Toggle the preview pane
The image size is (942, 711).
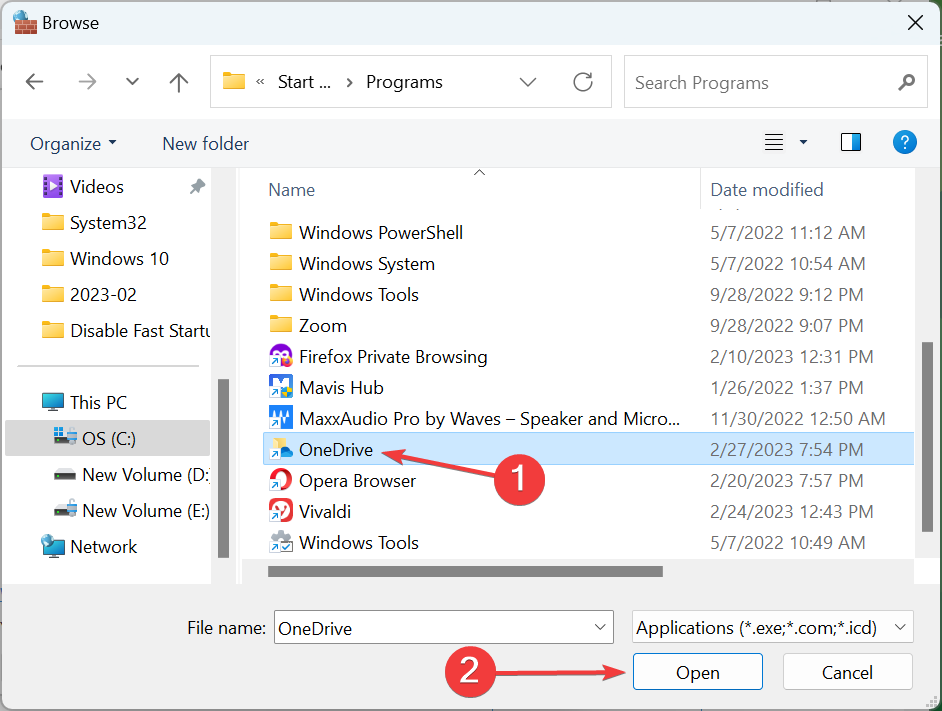tap(851, 142)
